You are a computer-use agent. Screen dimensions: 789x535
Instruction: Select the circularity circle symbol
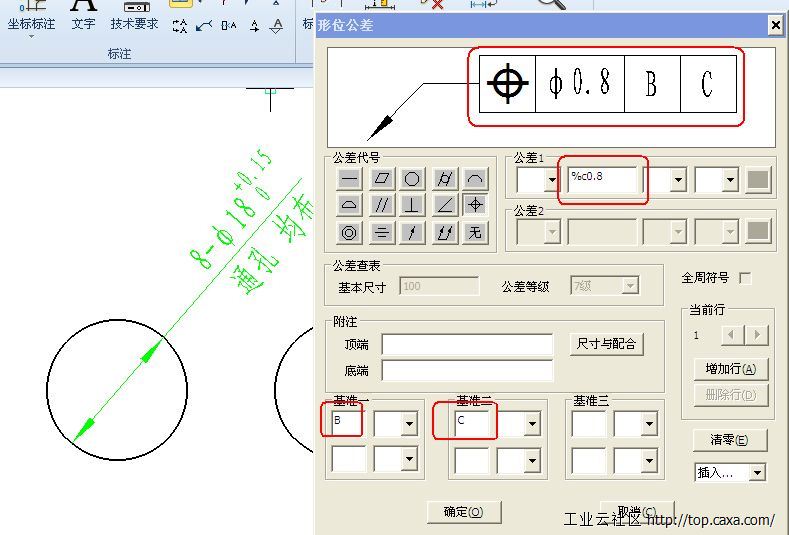point(412,179)
